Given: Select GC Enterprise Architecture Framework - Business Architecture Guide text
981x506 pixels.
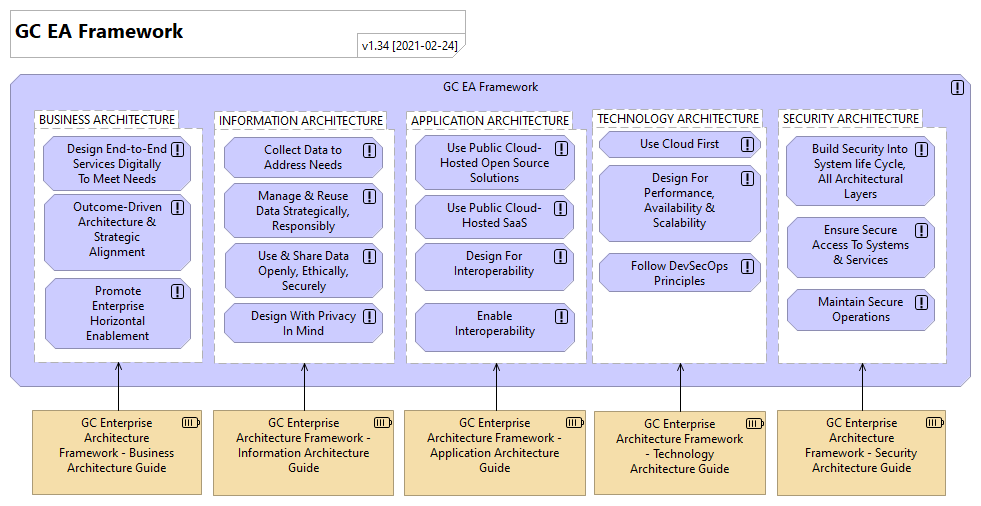Looking at the screenshot, I should click(x=117, y=445).
